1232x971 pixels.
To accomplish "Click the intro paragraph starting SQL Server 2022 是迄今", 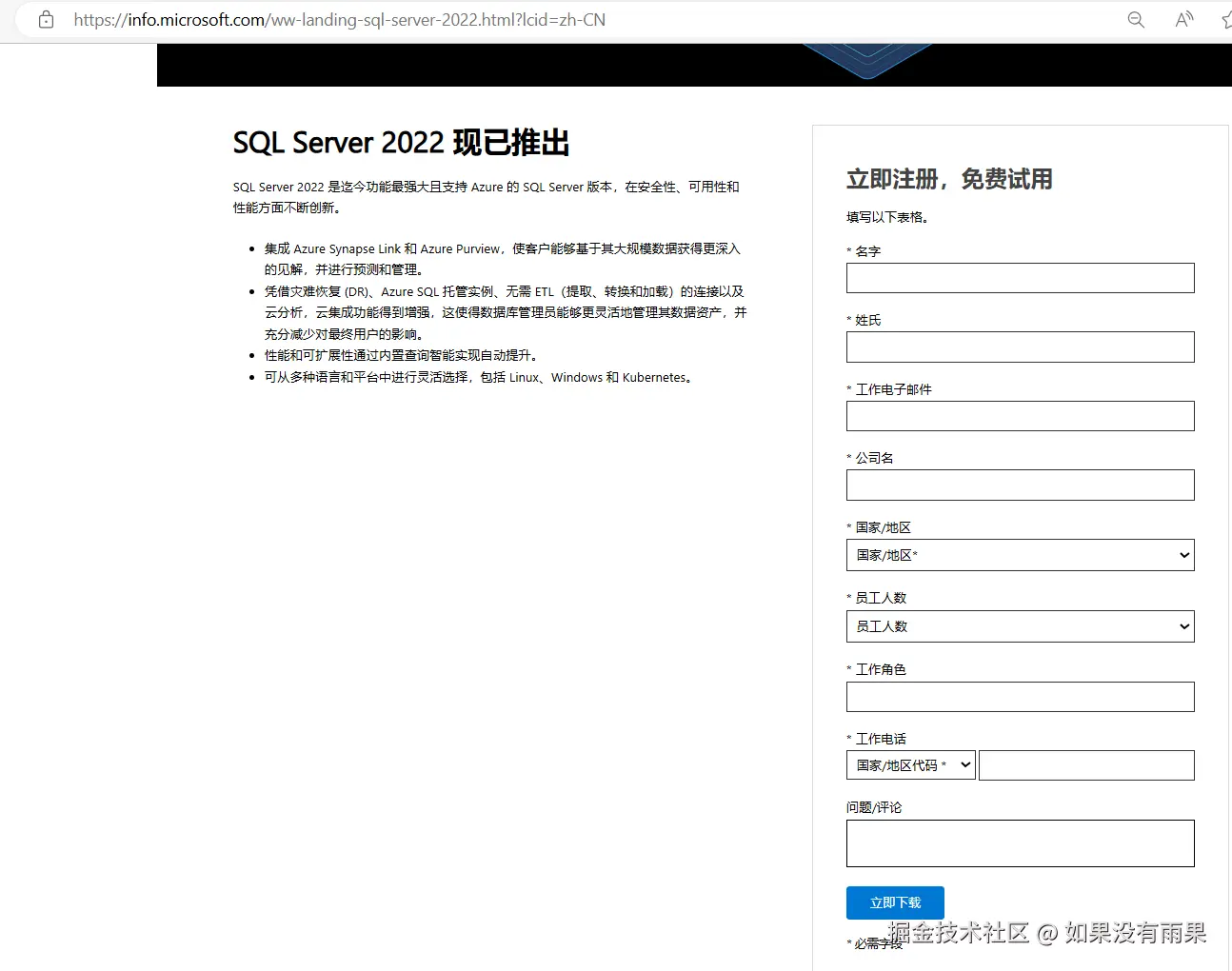I will pyautogui.click(x=486, y=197).
